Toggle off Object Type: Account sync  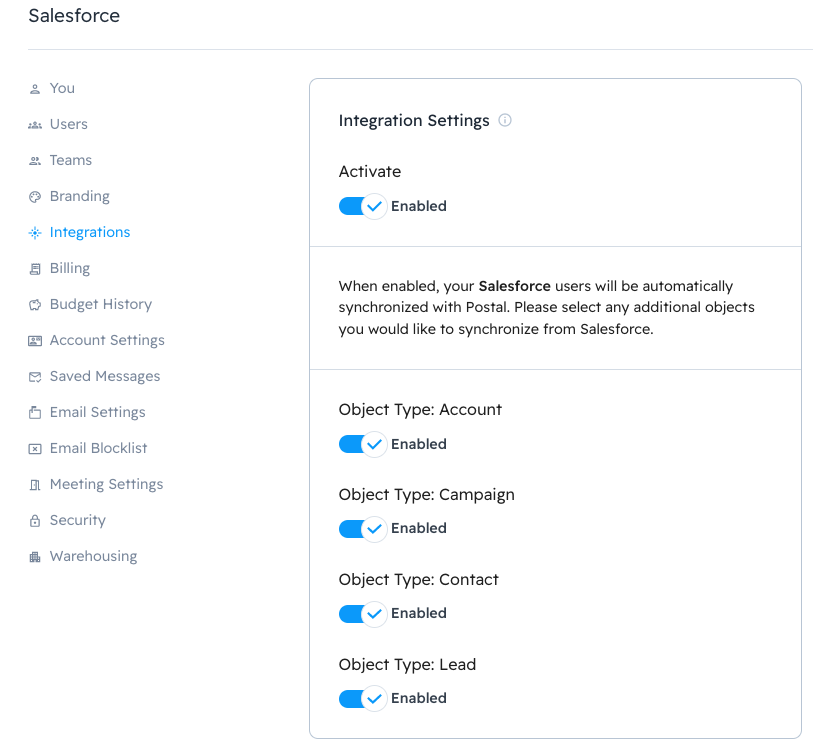click(362, 444)
